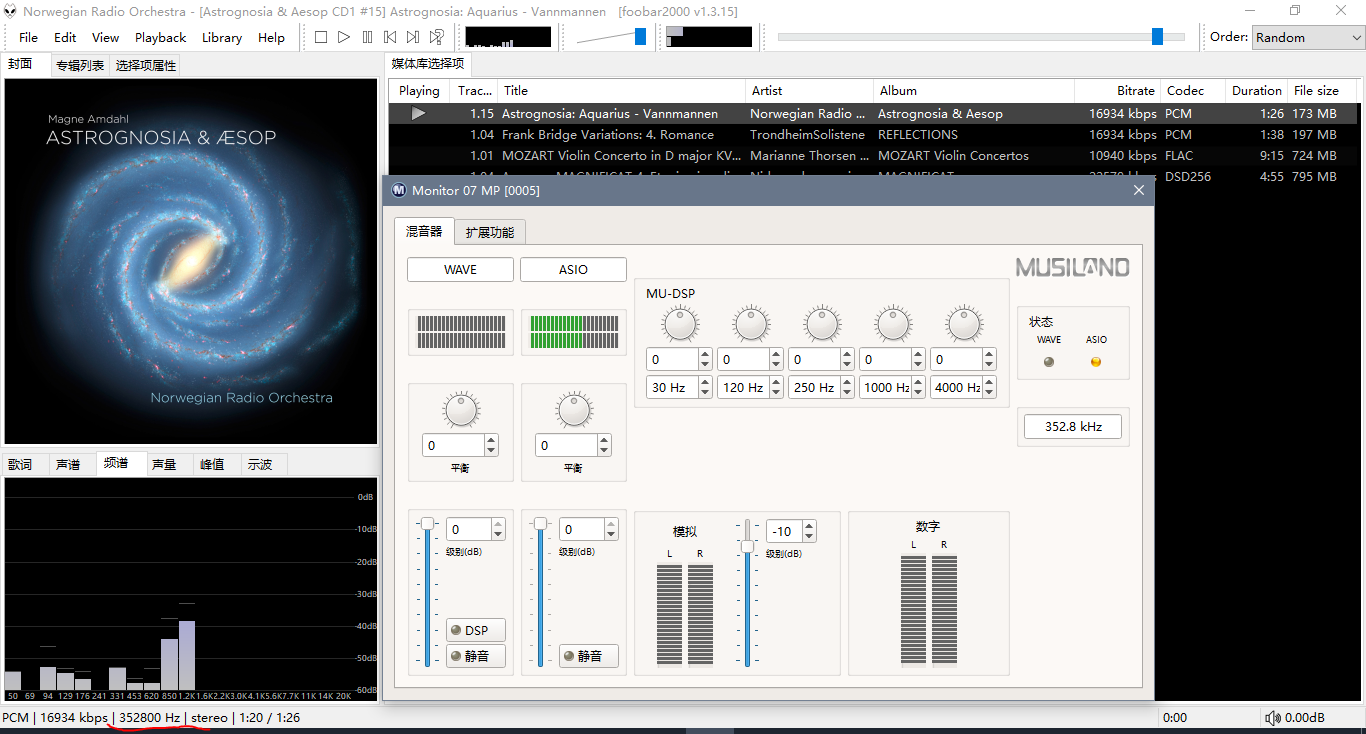Pause playback with the pause icon
Screen dimensions: 1366x734
tap(367, 37)
